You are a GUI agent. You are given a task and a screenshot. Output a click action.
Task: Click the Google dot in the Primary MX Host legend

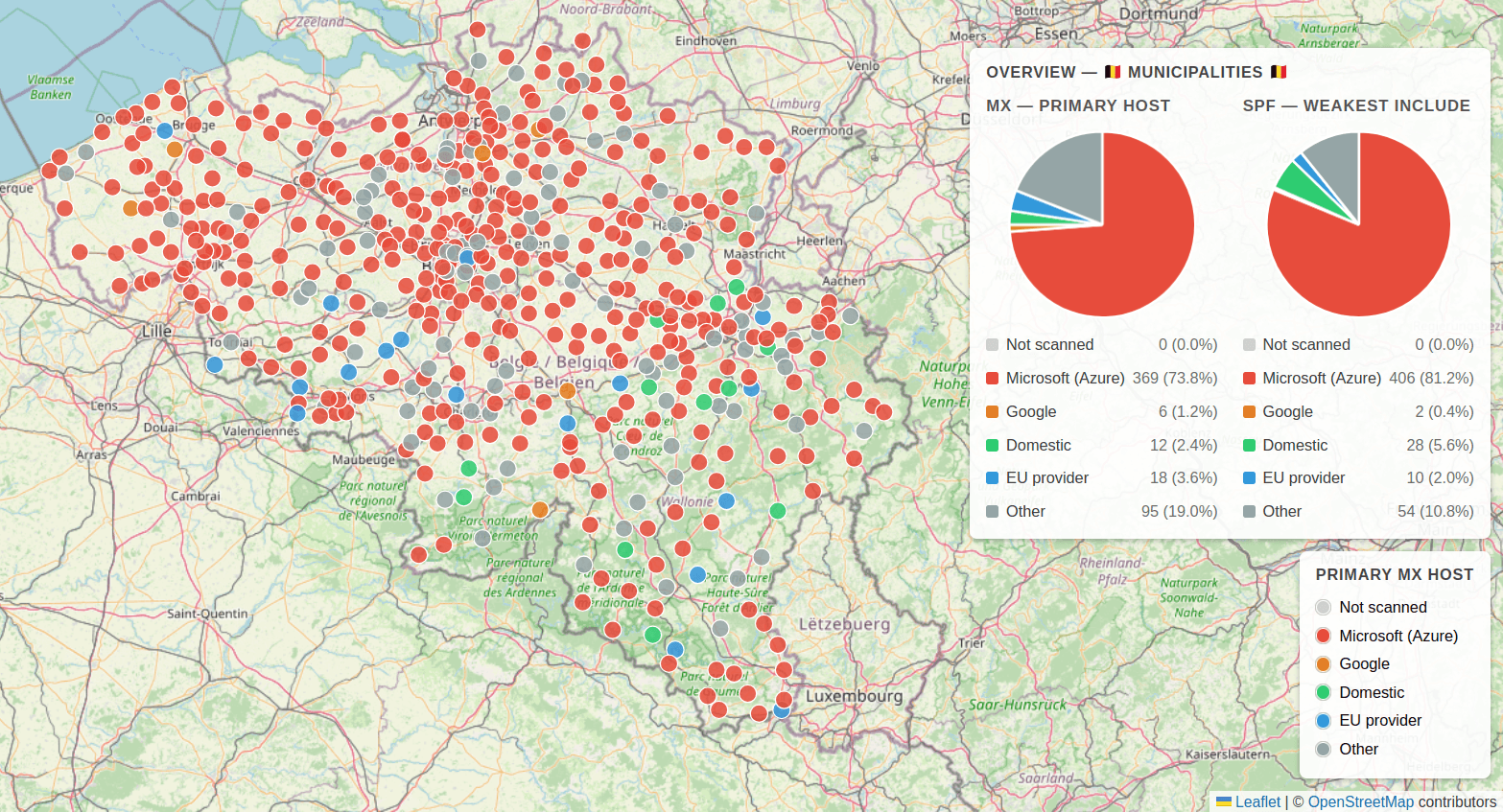pyautogui.click(x=1323, y=663)
